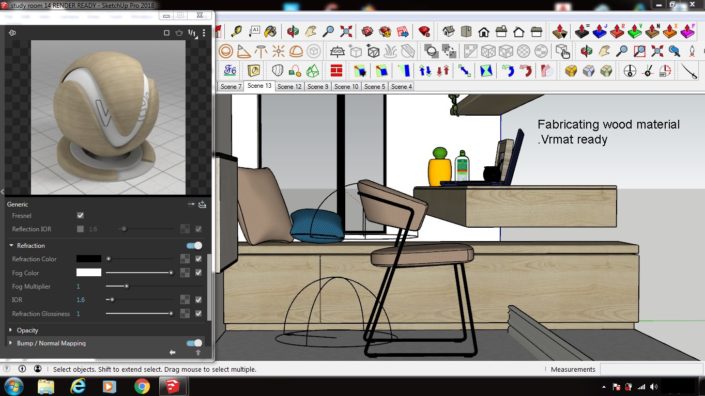Switch to the Scene 7 tab
This screenshot has width=705, height=396.
[231, 86]
